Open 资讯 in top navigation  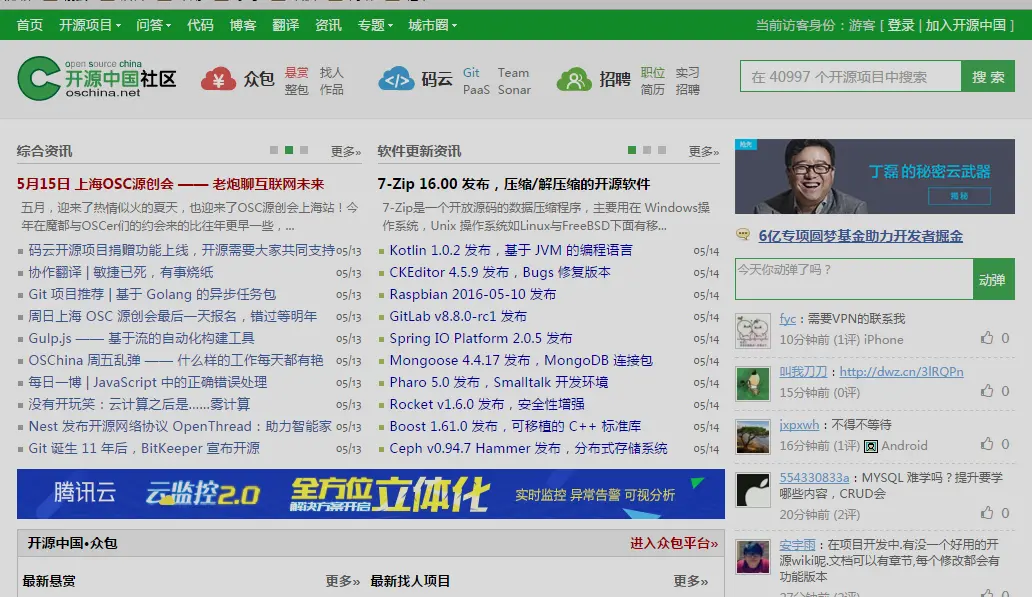328,25
